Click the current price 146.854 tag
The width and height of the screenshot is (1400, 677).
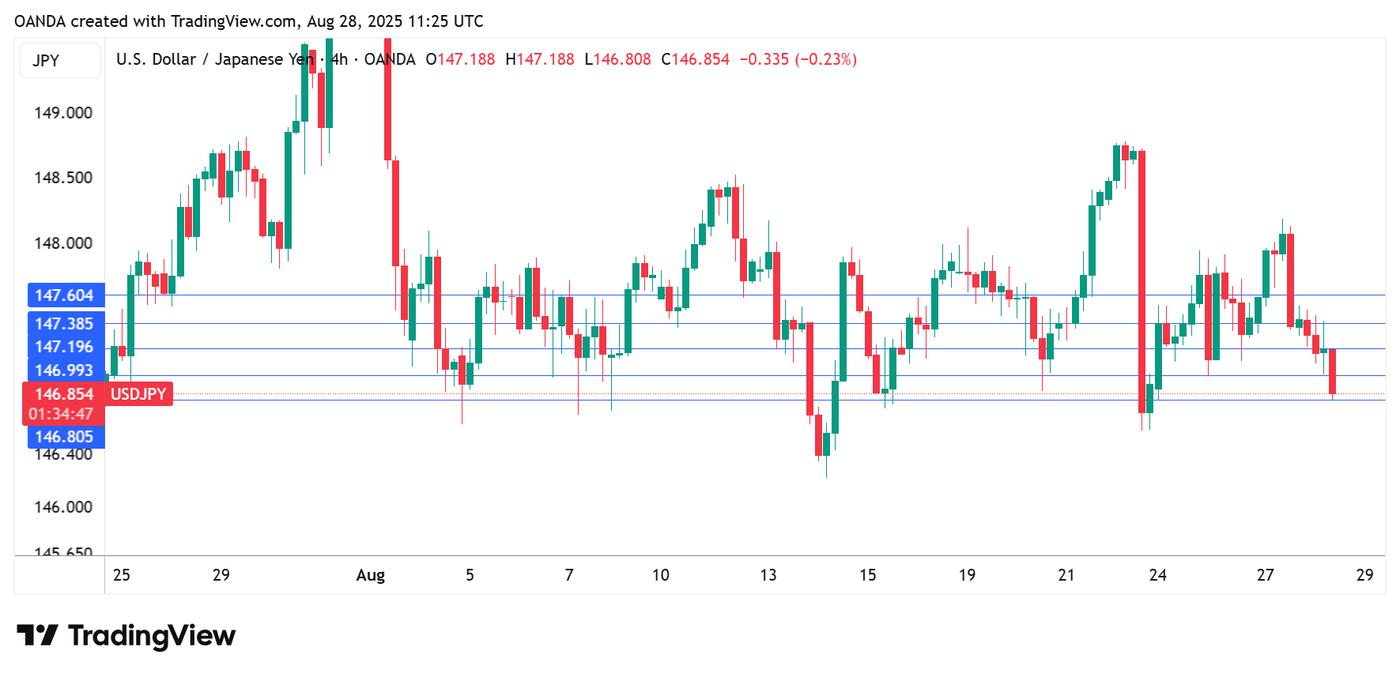pos(64,394)
